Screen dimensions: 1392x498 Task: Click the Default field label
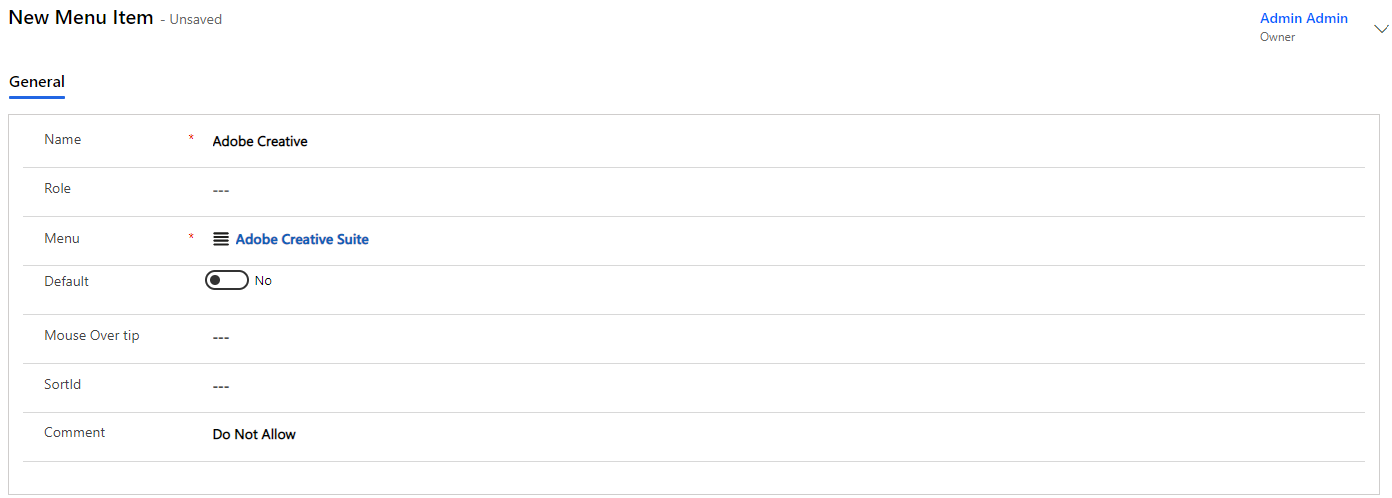[x=67, y=281]
